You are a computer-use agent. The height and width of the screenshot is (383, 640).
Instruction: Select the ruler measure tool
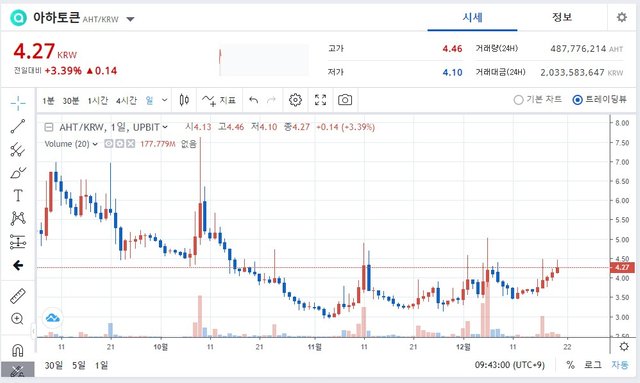(18, 296)
